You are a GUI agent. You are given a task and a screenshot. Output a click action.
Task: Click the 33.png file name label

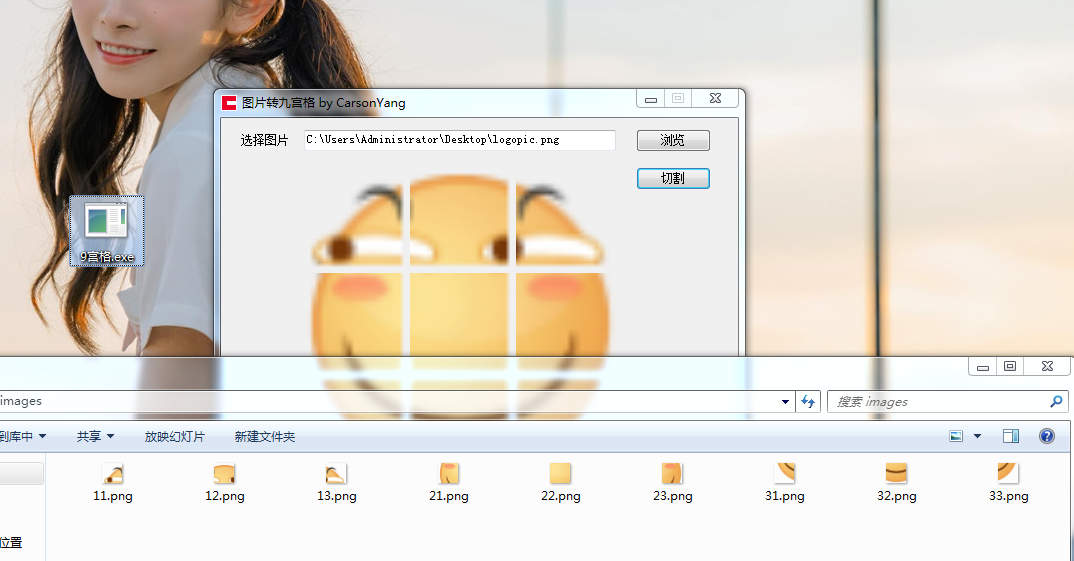[1008, 496]
